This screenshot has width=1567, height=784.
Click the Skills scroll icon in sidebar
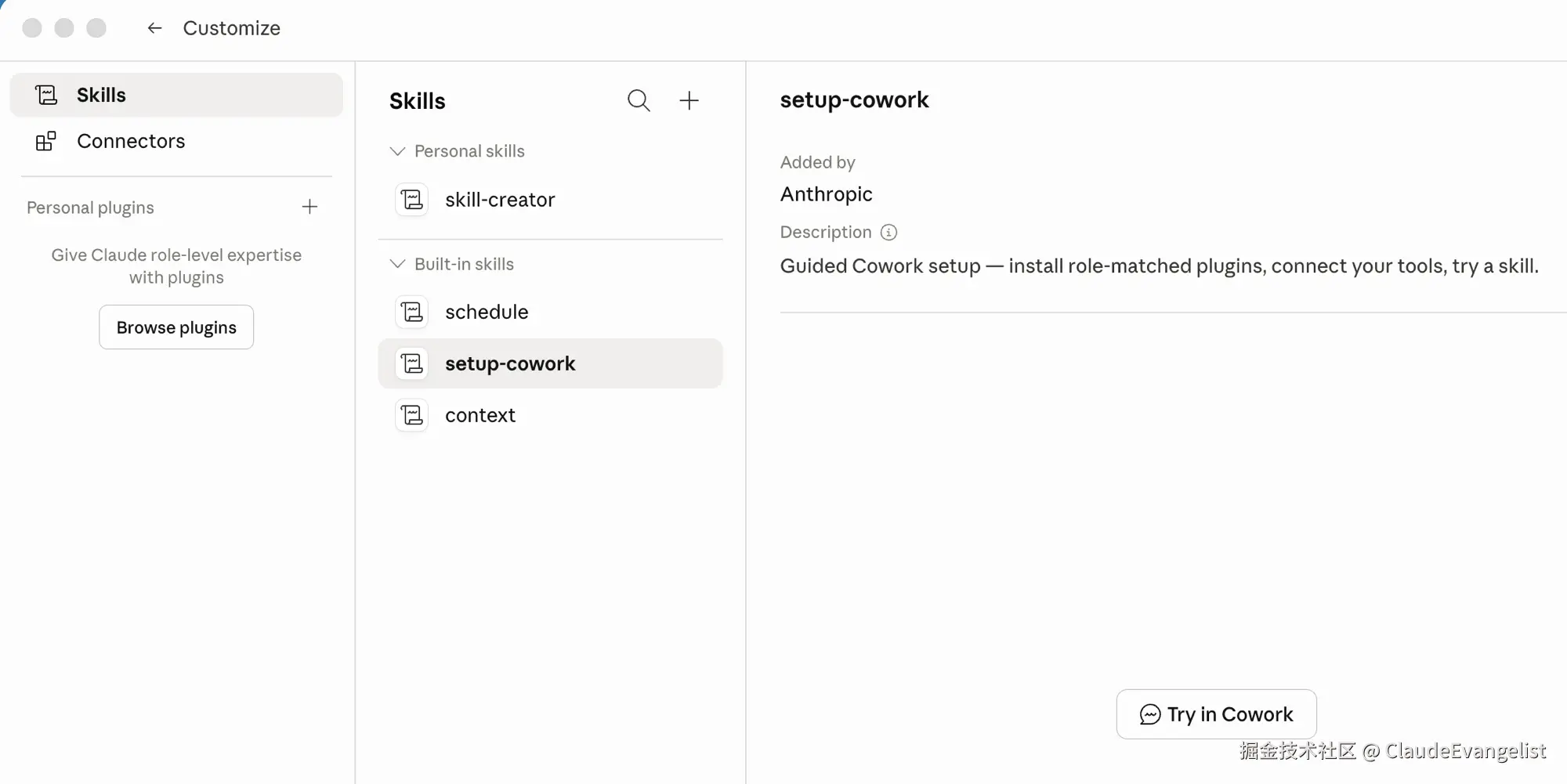(x=46, y=95)
